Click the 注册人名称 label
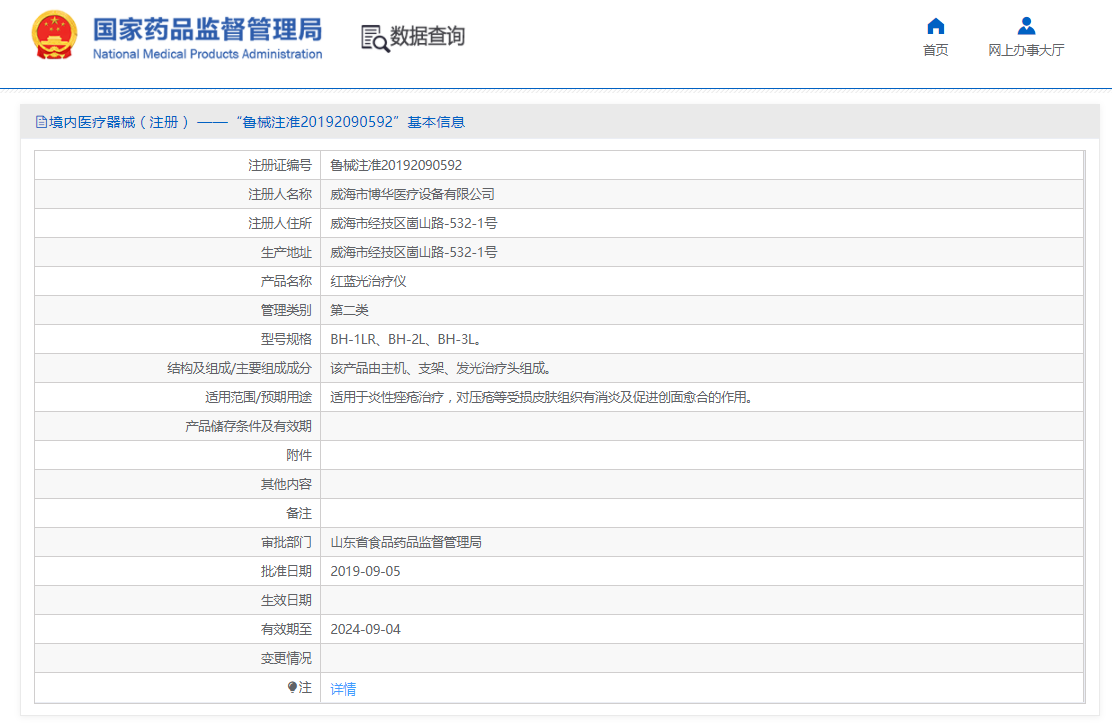The height and width of the screenshot is (725, 1112). (x=279, y=194)
